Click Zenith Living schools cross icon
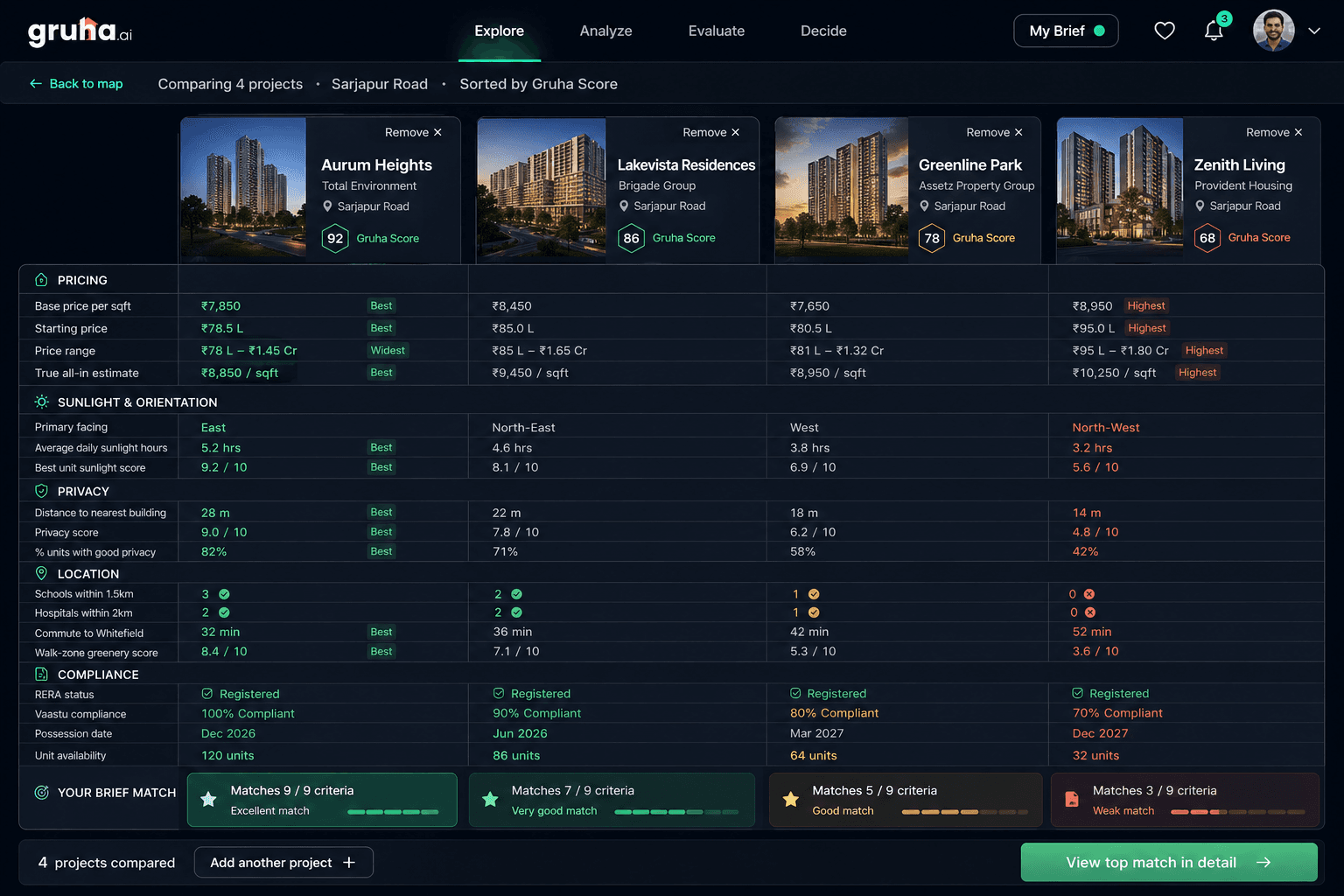The image size is (1344, 896). point(1089,594)
